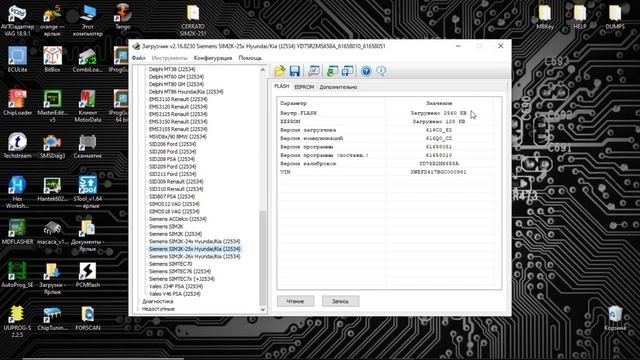Open ChipLoader desktop shortcut
The height and width of the screenshot is (360, 640).
(x=17, y=102)
